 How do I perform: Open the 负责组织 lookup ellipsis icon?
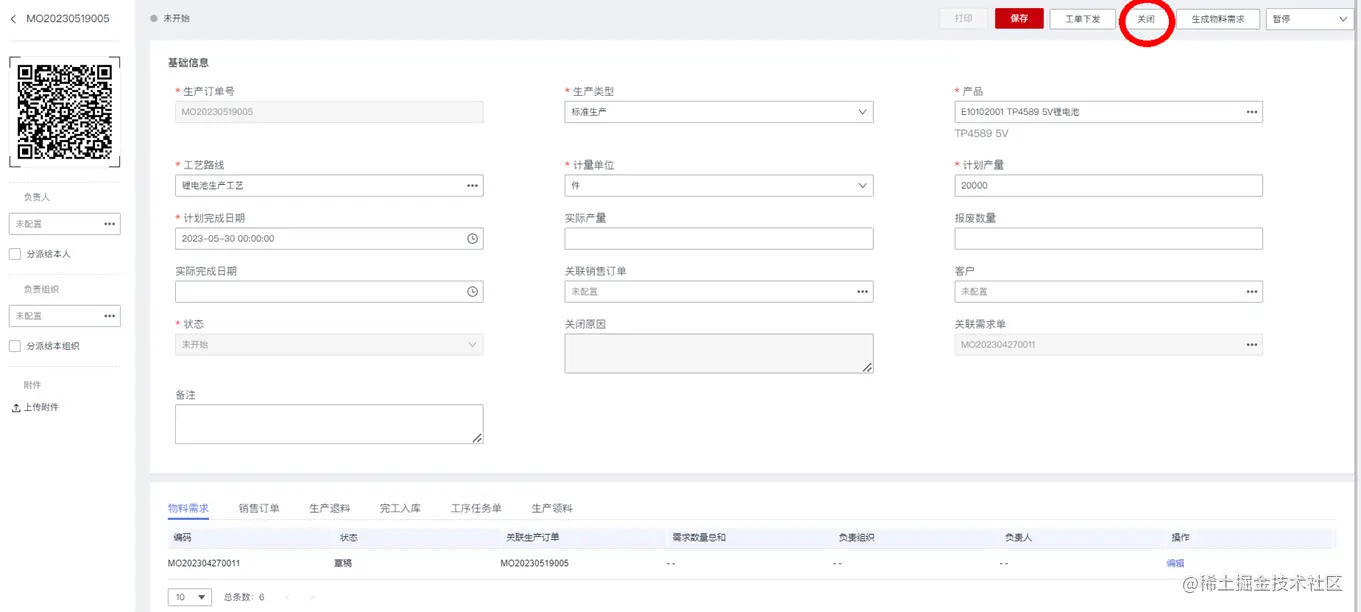(109, 316)
